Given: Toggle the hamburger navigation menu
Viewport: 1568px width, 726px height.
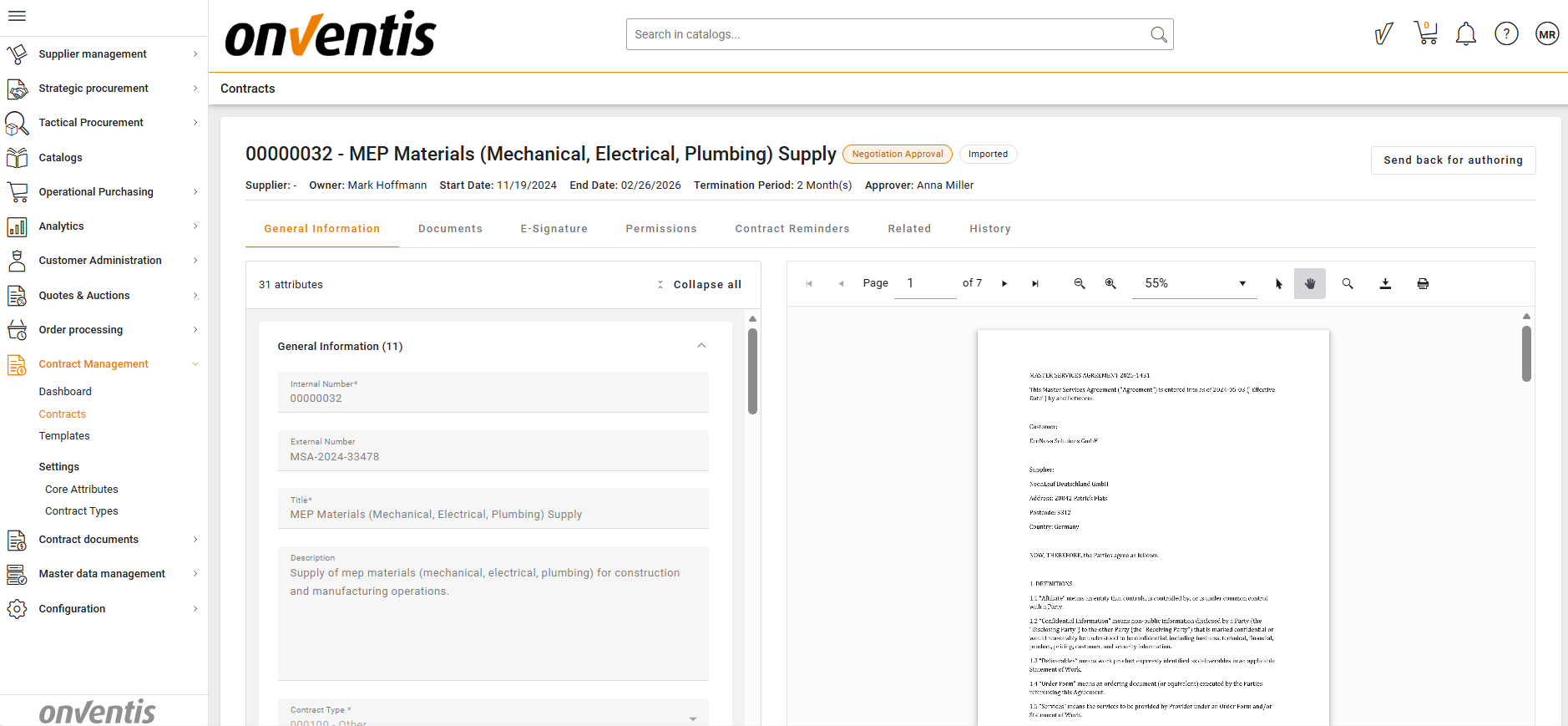Looking at the screenshot, I should click(x=17, y=16).
